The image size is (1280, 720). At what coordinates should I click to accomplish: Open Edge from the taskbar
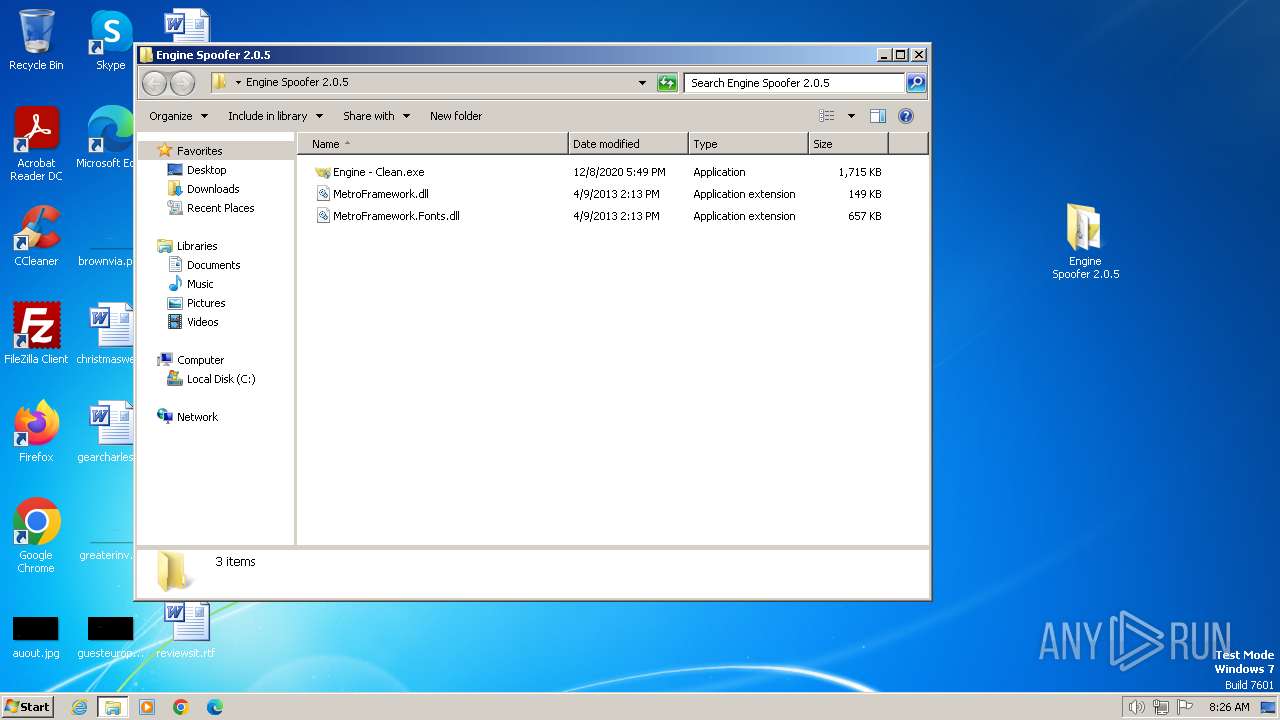[214, 707]
